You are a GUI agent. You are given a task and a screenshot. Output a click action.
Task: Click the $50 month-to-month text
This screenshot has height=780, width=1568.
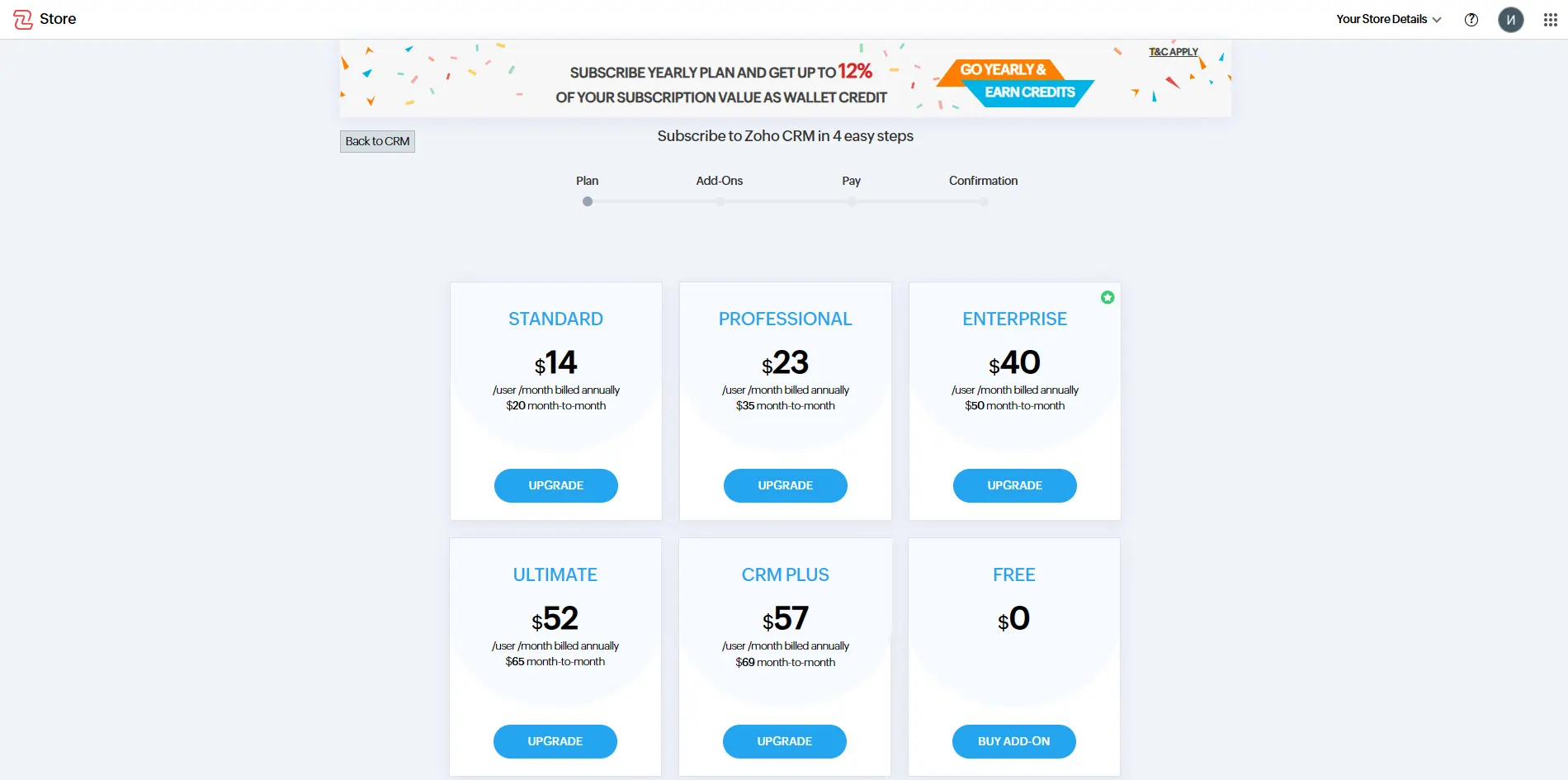pyautogui.click(x=1015, y=405)
